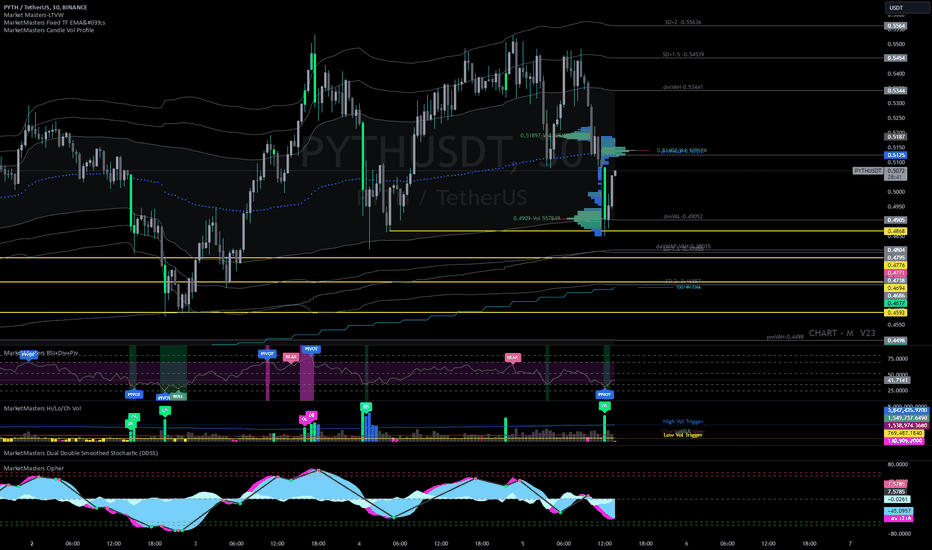Click the -0.0261 Cipher value label
Image resolution: width=932 pixels, height=550 pixels.
click(x=897, y=499)
